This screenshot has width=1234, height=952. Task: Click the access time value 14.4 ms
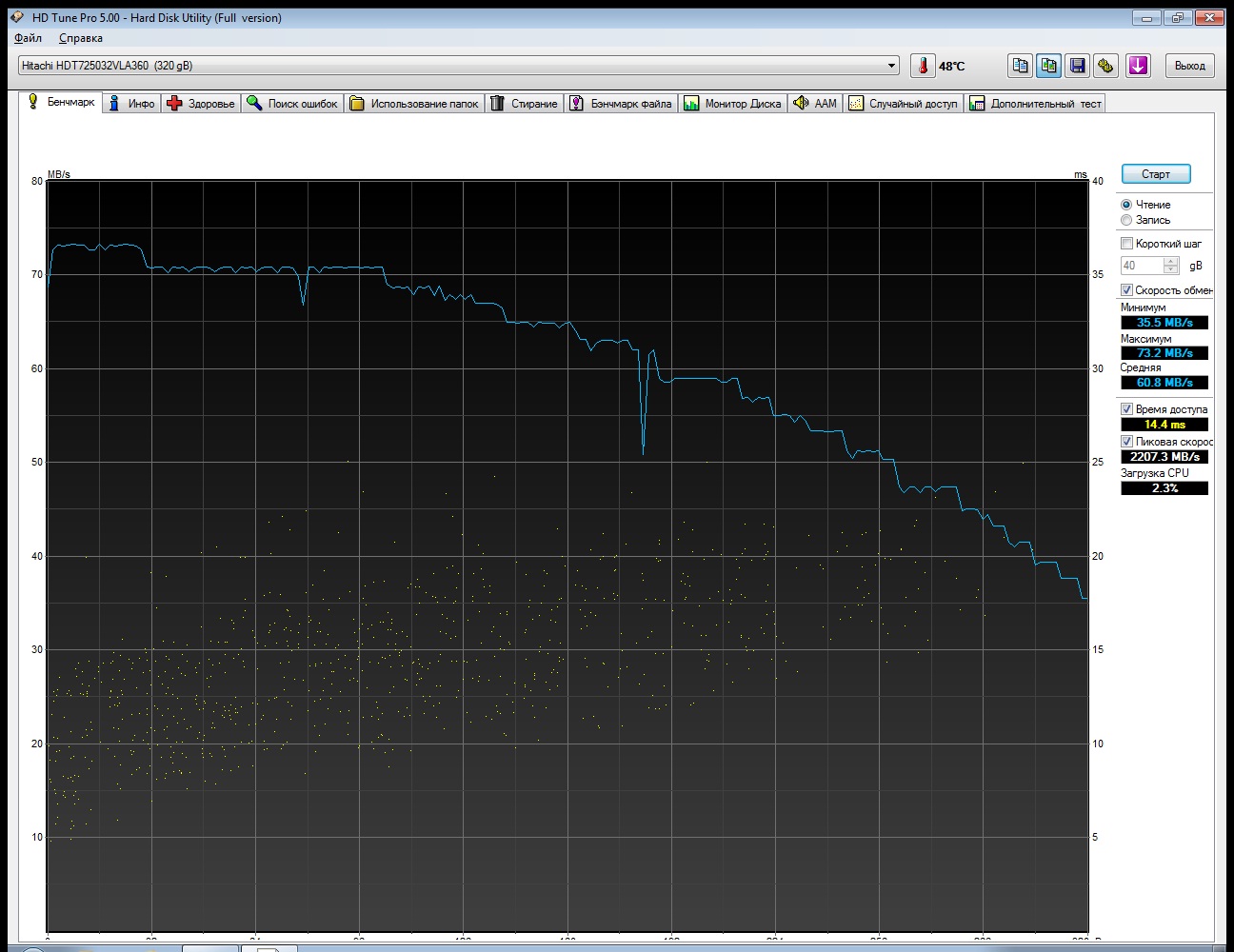point(1164,425)
